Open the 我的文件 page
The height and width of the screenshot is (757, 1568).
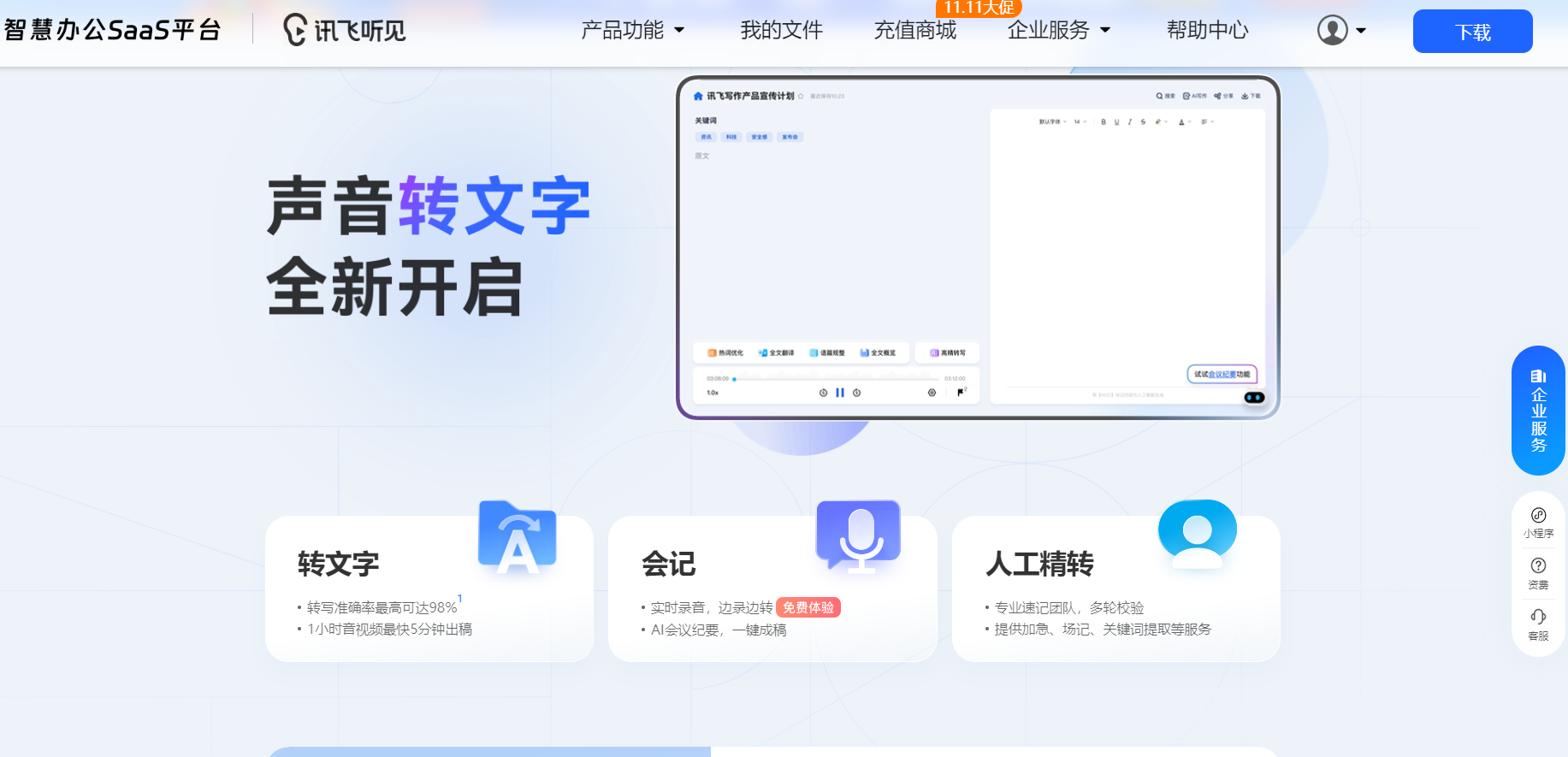point(781,30)
